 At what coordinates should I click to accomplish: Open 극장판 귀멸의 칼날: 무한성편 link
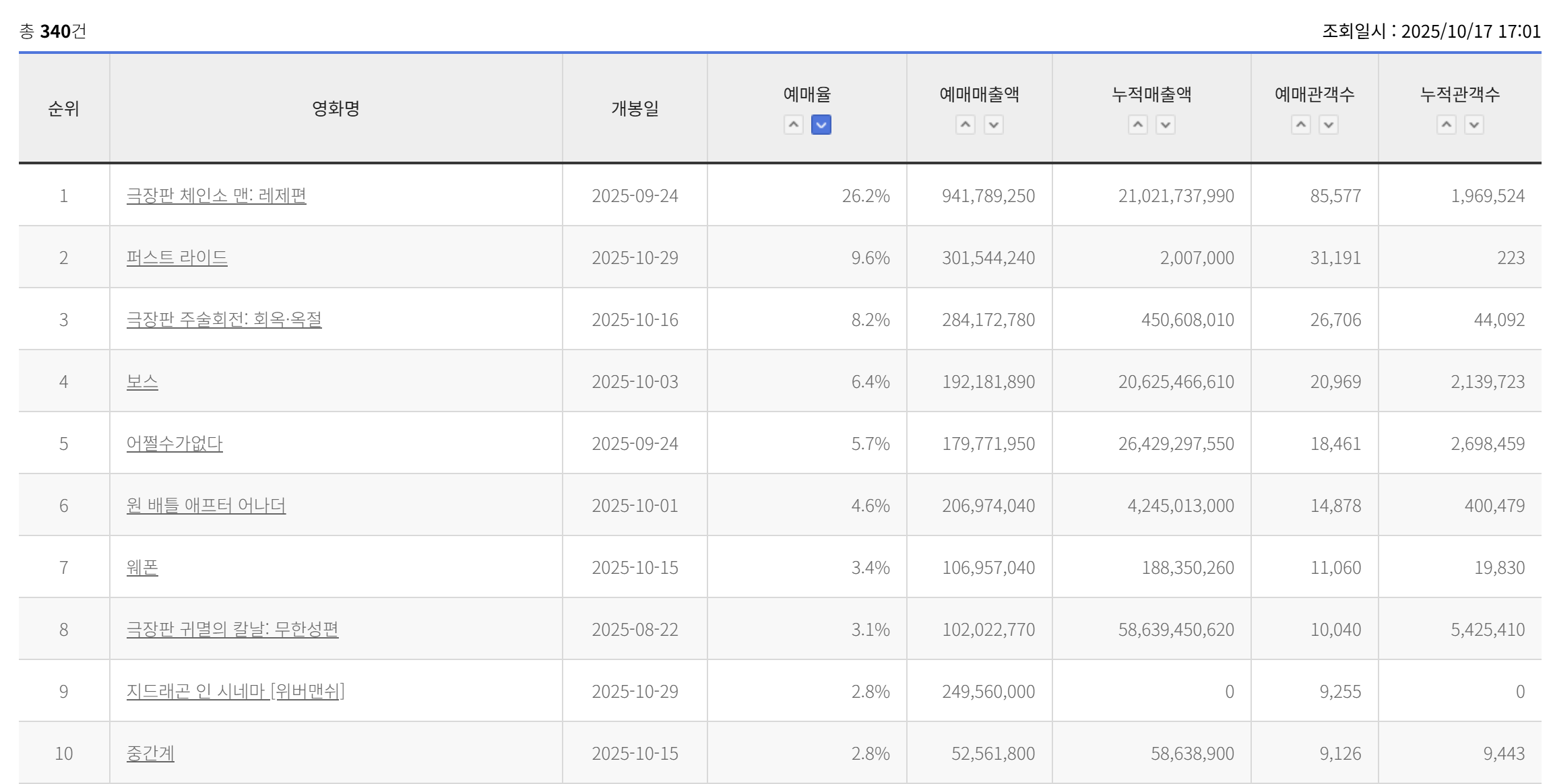(232, 629)
